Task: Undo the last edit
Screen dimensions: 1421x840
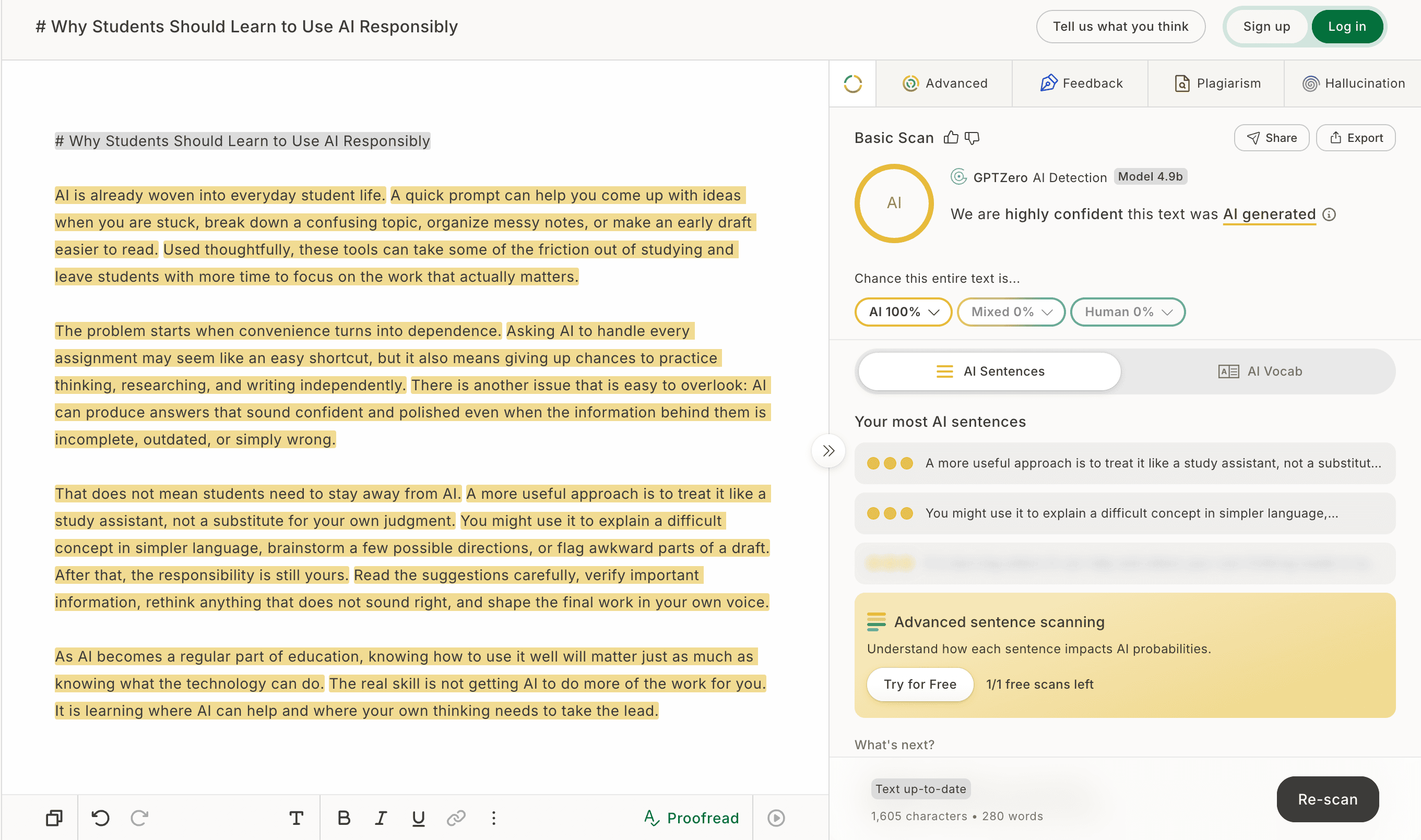Action: tap(101, 818)
